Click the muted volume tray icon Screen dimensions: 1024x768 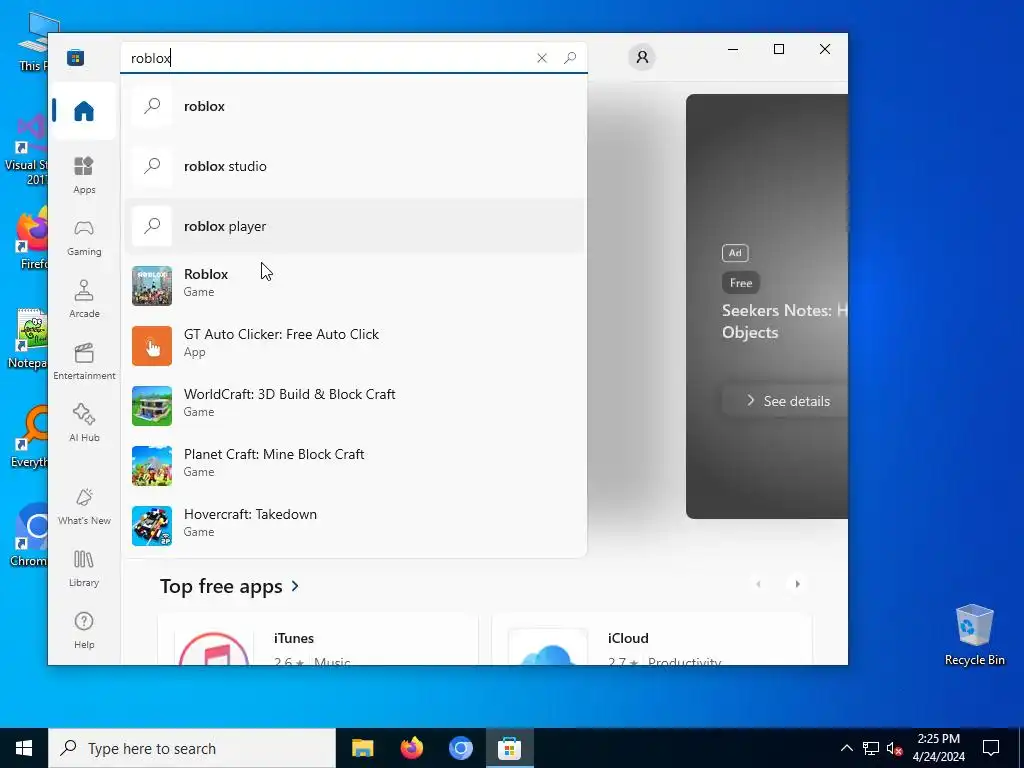click(x=894, y=748)
